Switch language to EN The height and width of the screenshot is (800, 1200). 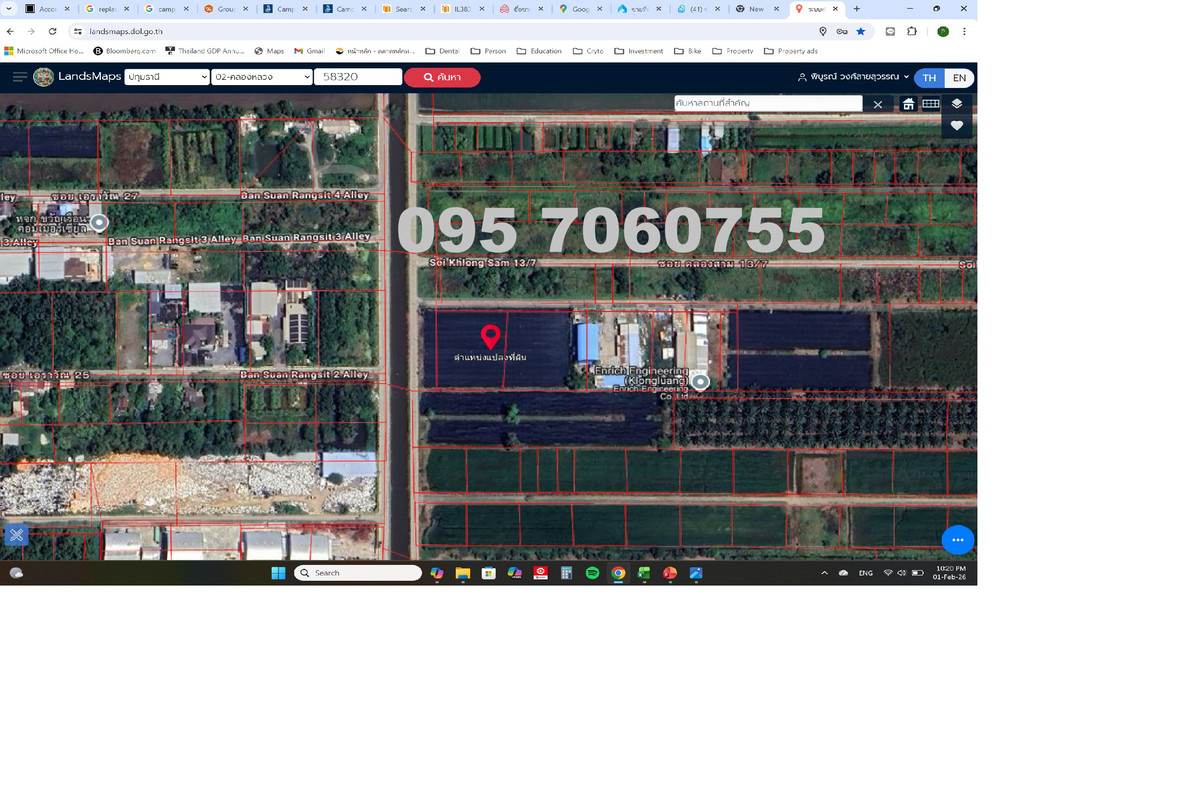click(959, 78)
